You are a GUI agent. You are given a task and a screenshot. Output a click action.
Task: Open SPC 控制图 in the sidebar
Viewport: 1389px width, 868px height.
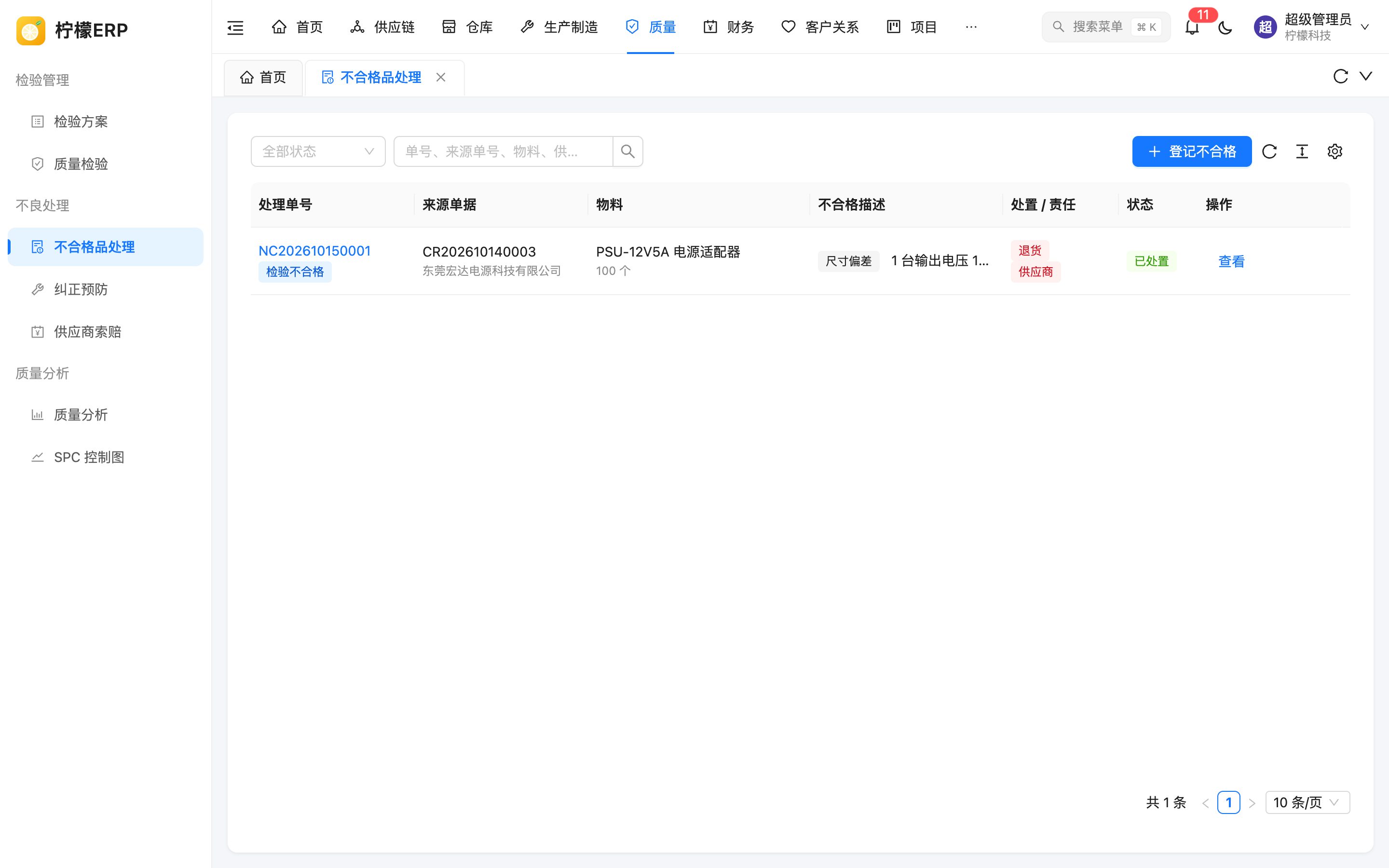[x=106, y=458]
